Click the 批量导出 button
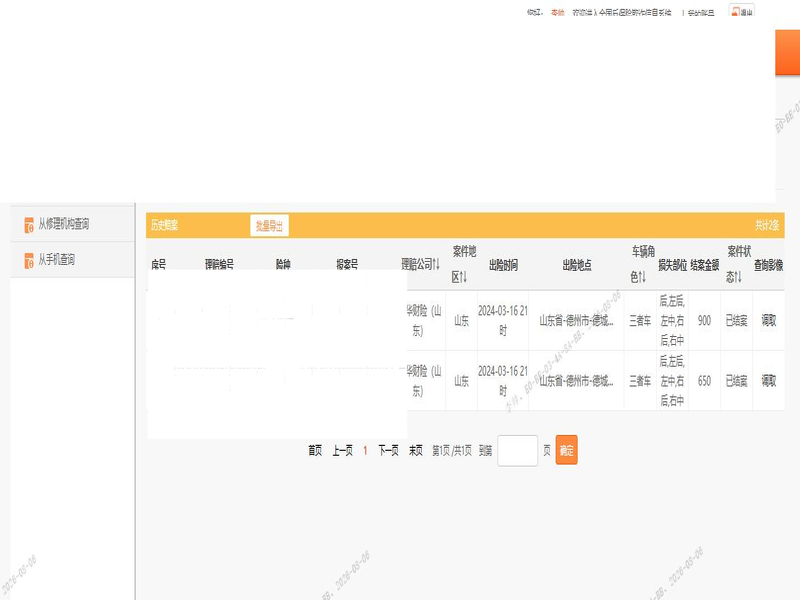Screen dimensions: 800x600 (269, 226)
